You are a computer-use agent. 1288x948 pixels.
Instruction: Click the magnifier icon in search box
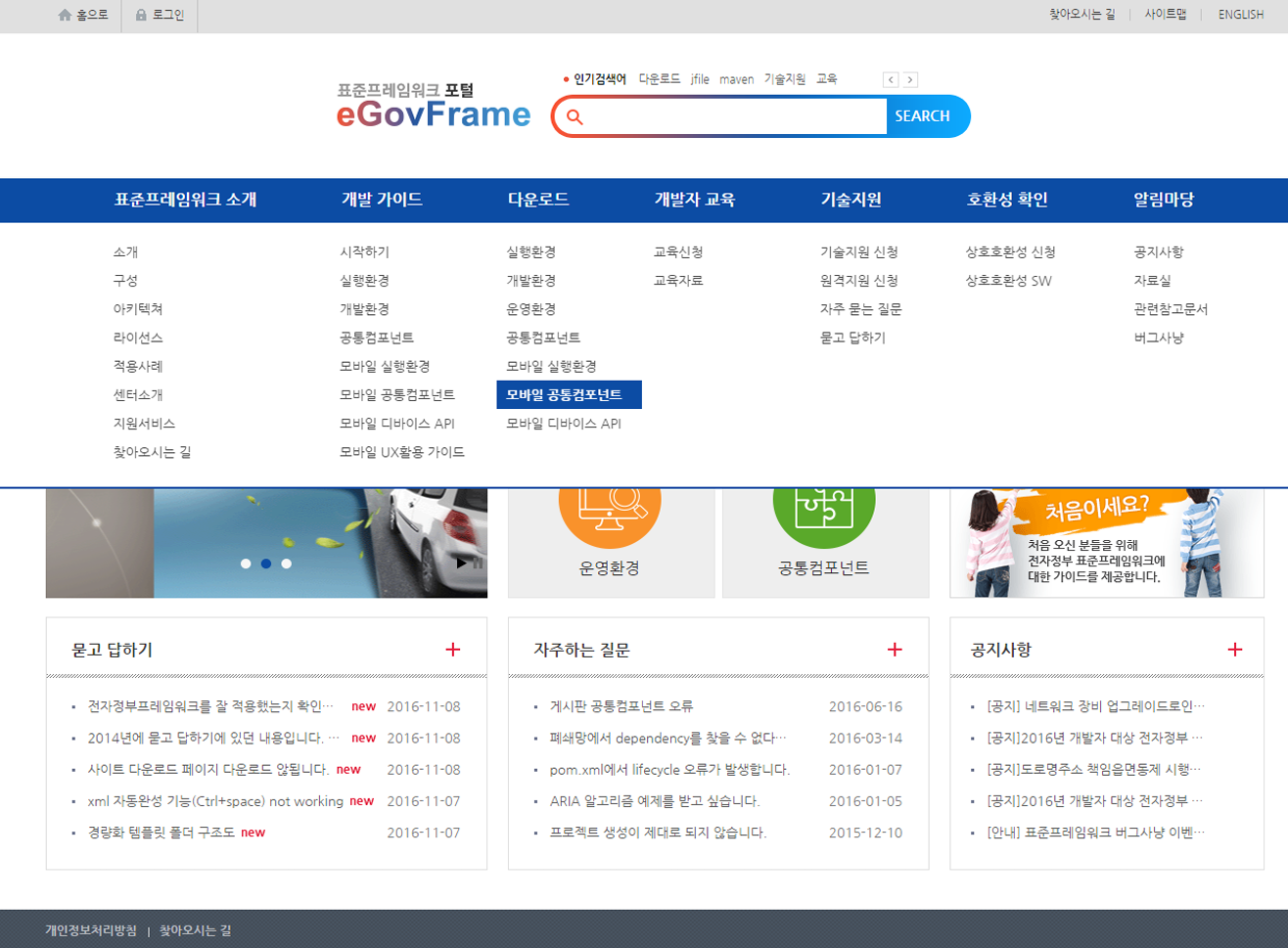tap(575, 117)
